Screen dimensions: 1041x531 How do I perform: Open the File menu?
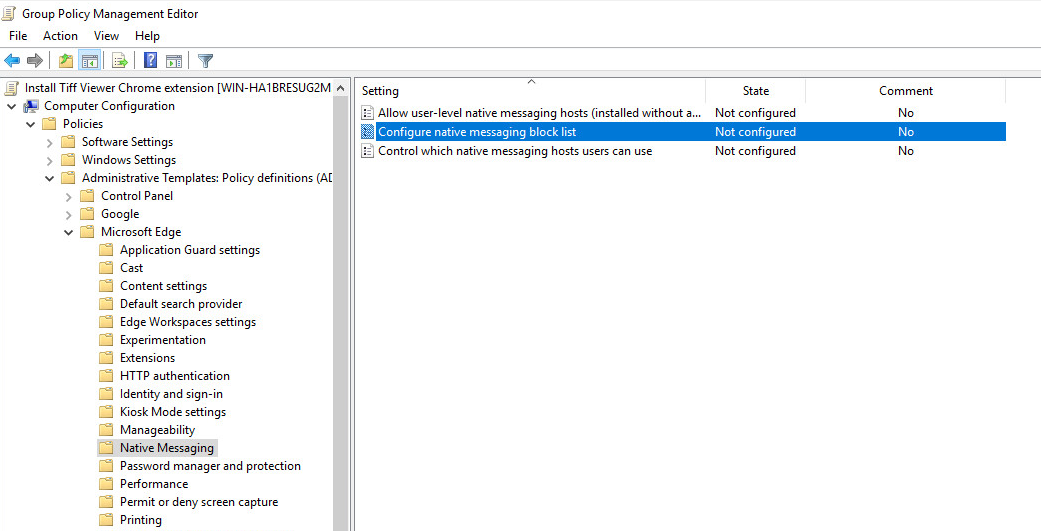pyautogui.click(x=18, y=36)
